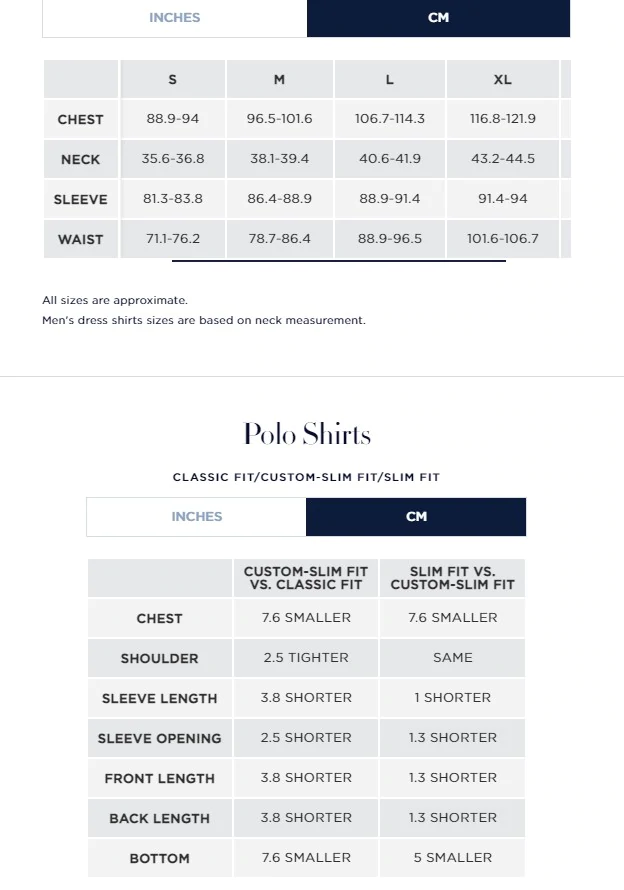Select the NECK row label
The image size is (624, 890).
(x=81, y=160)
